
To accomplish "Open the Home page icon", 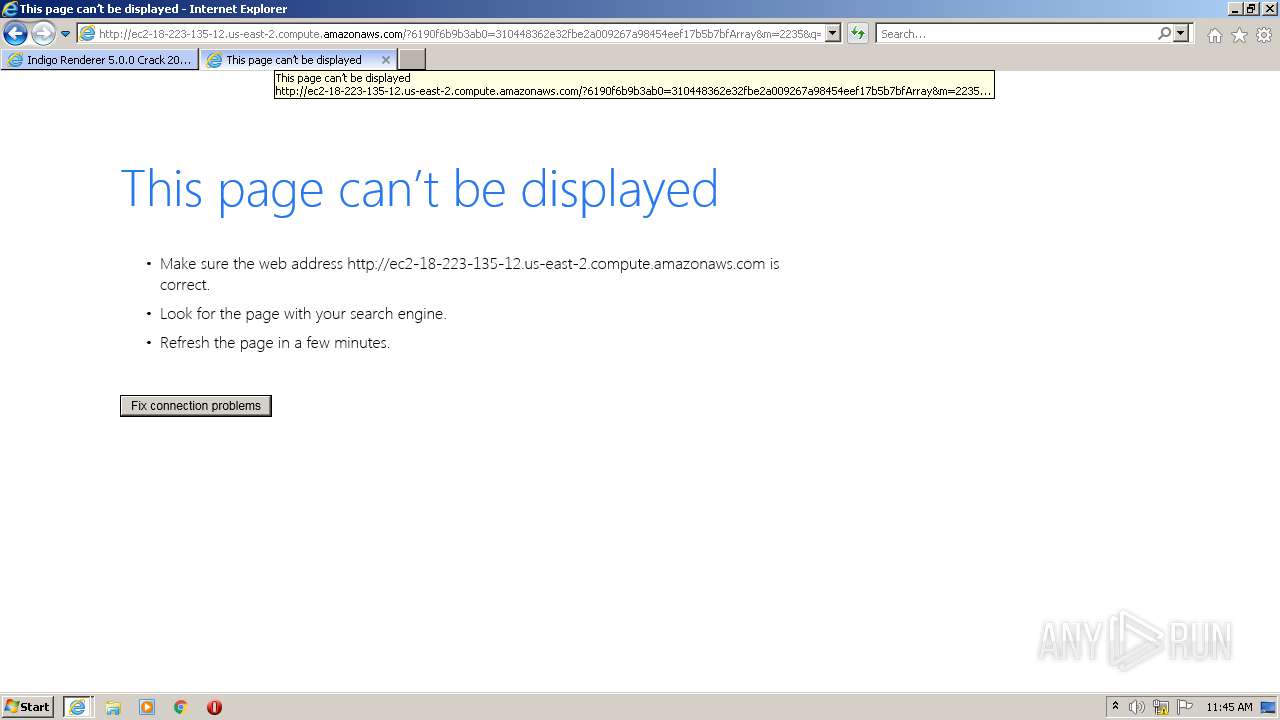I will coord(1214,35).
